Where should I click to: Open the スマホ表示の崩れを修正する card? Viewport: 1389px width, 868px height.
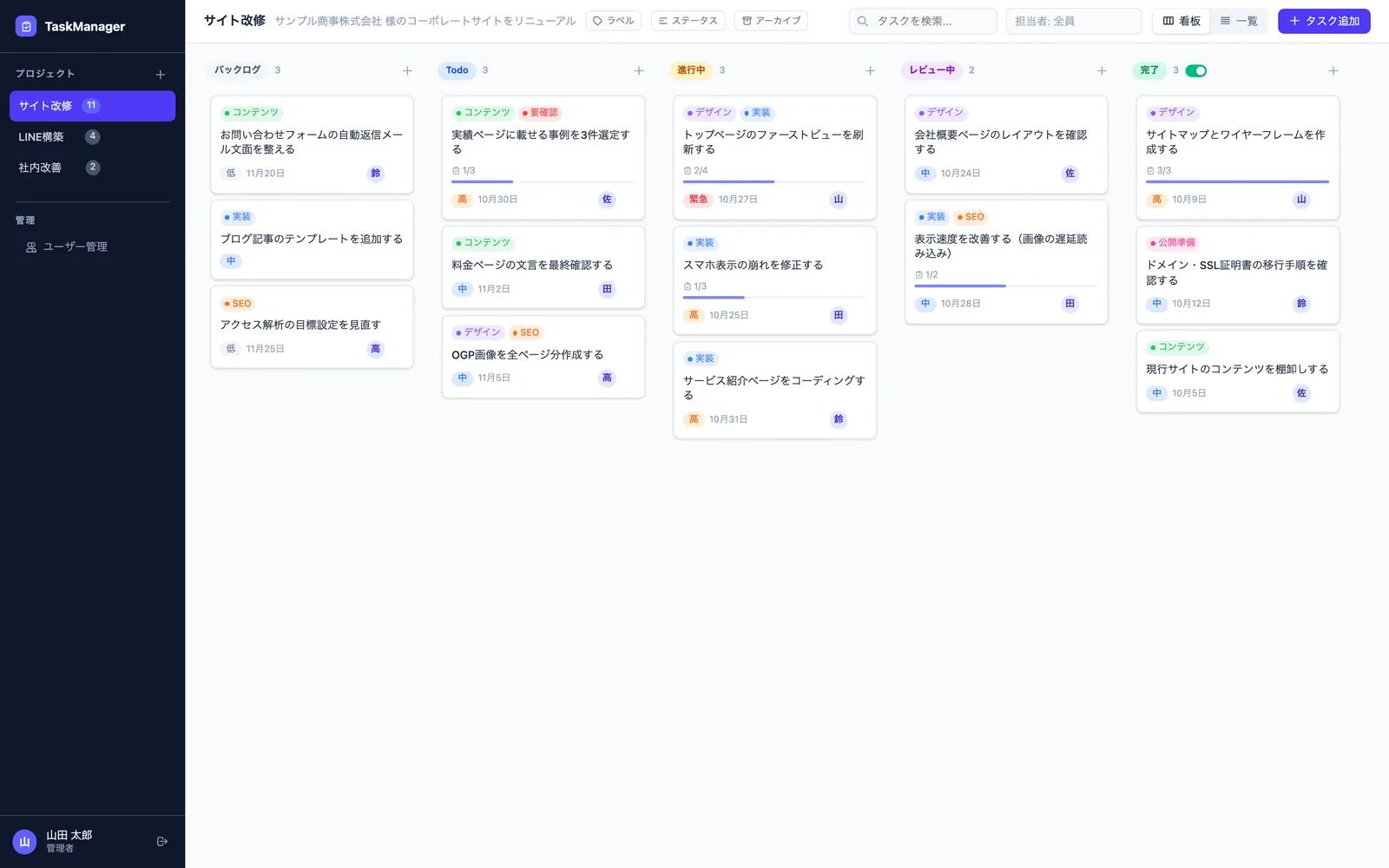775,279
